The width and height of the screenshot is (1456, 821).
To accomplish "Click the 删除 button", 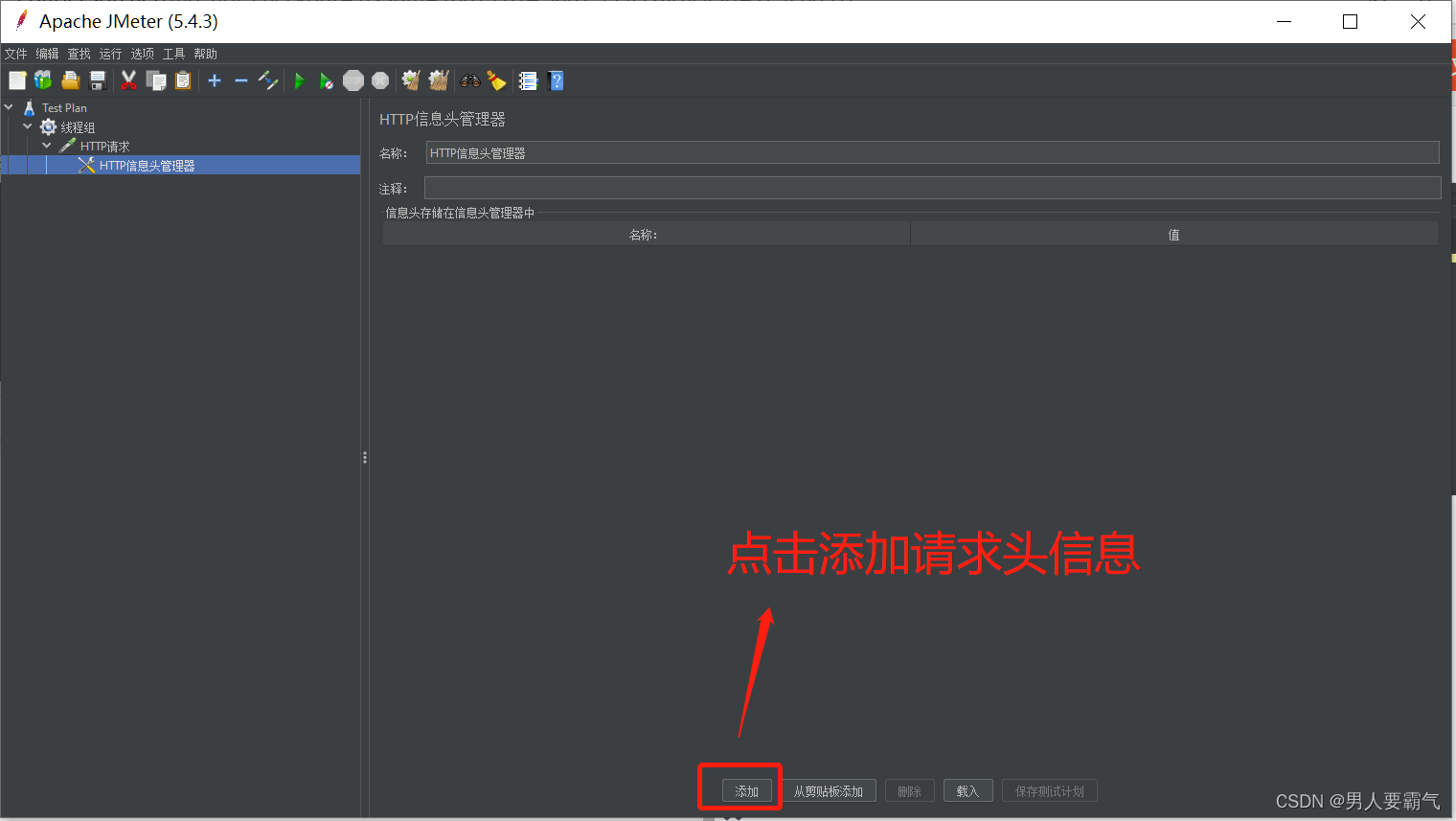I will pyautogui.click(x=910, y=791).
